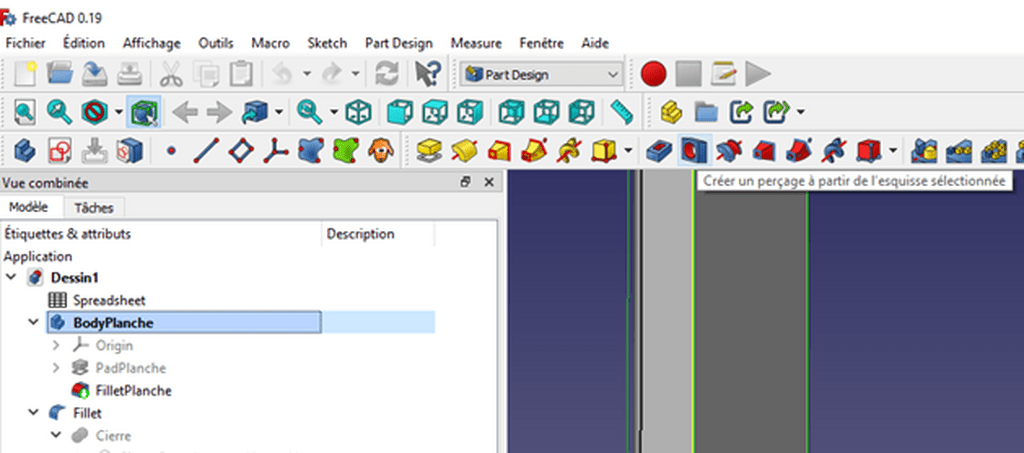Click the What's This help pointer
Image resolution: width=1024 pixels, height=453 pixels.
[x=429, y=74]
